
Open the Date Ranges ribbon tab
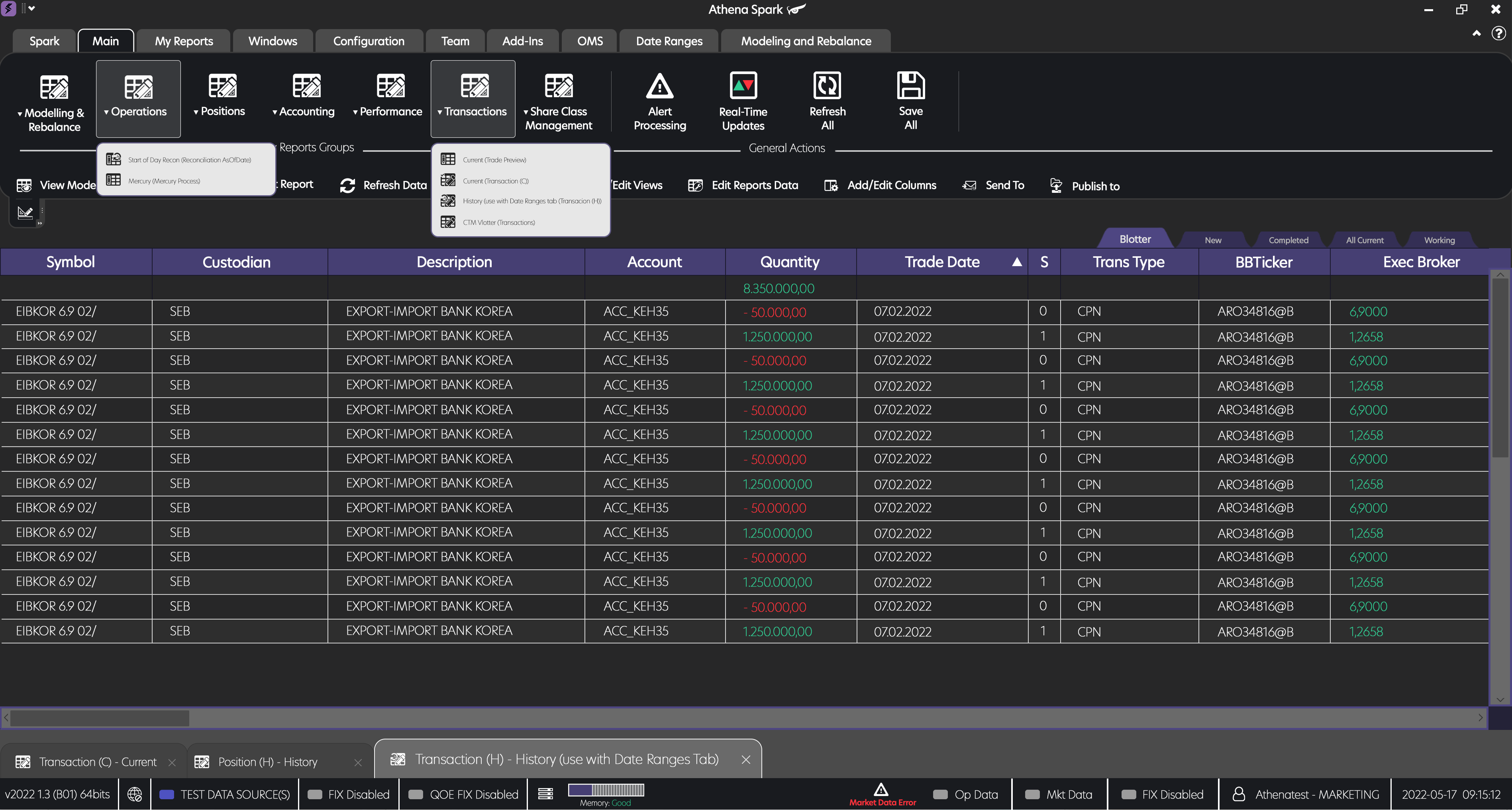coord(669,41)
